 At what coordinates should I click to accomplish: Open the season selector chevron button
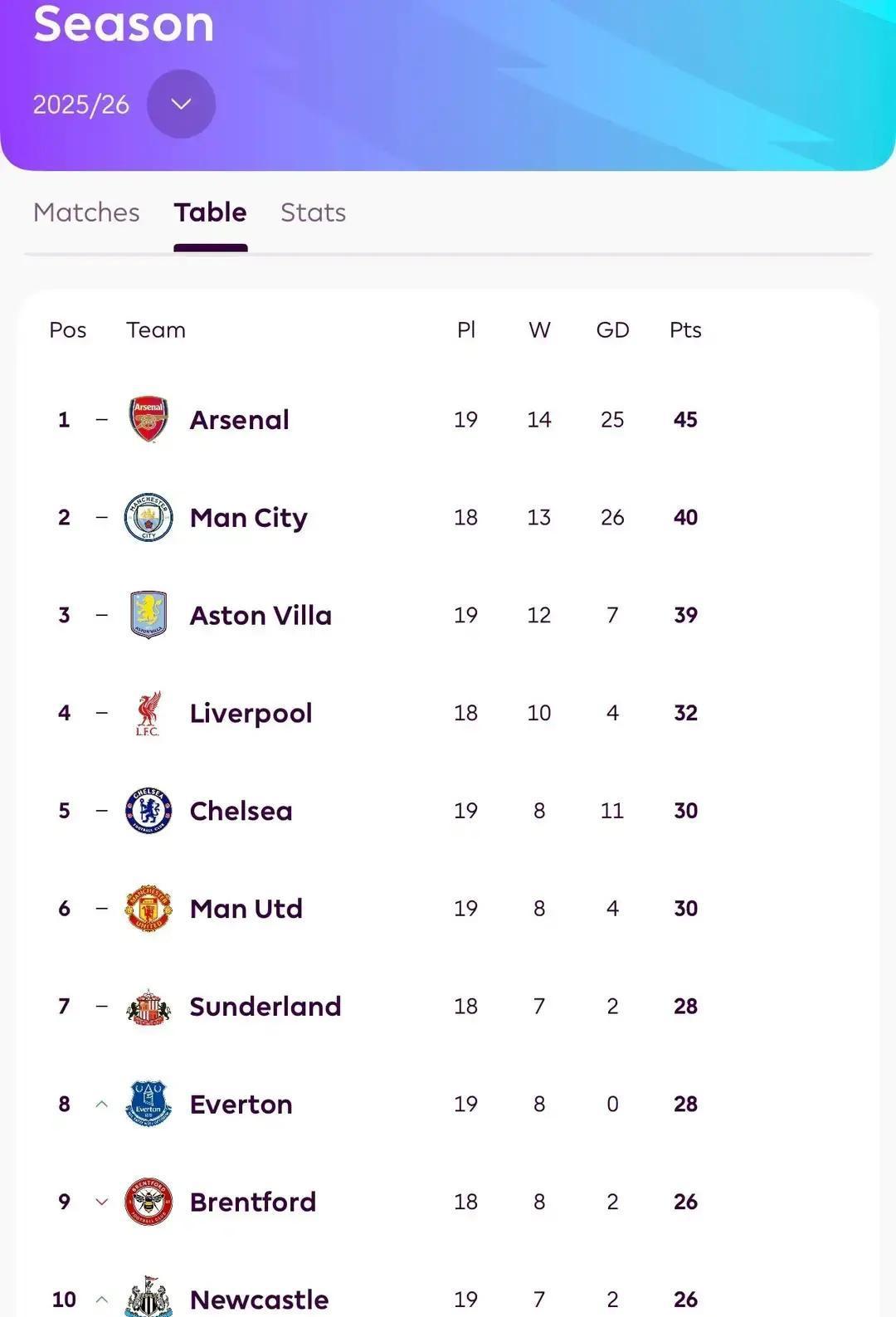181,105
